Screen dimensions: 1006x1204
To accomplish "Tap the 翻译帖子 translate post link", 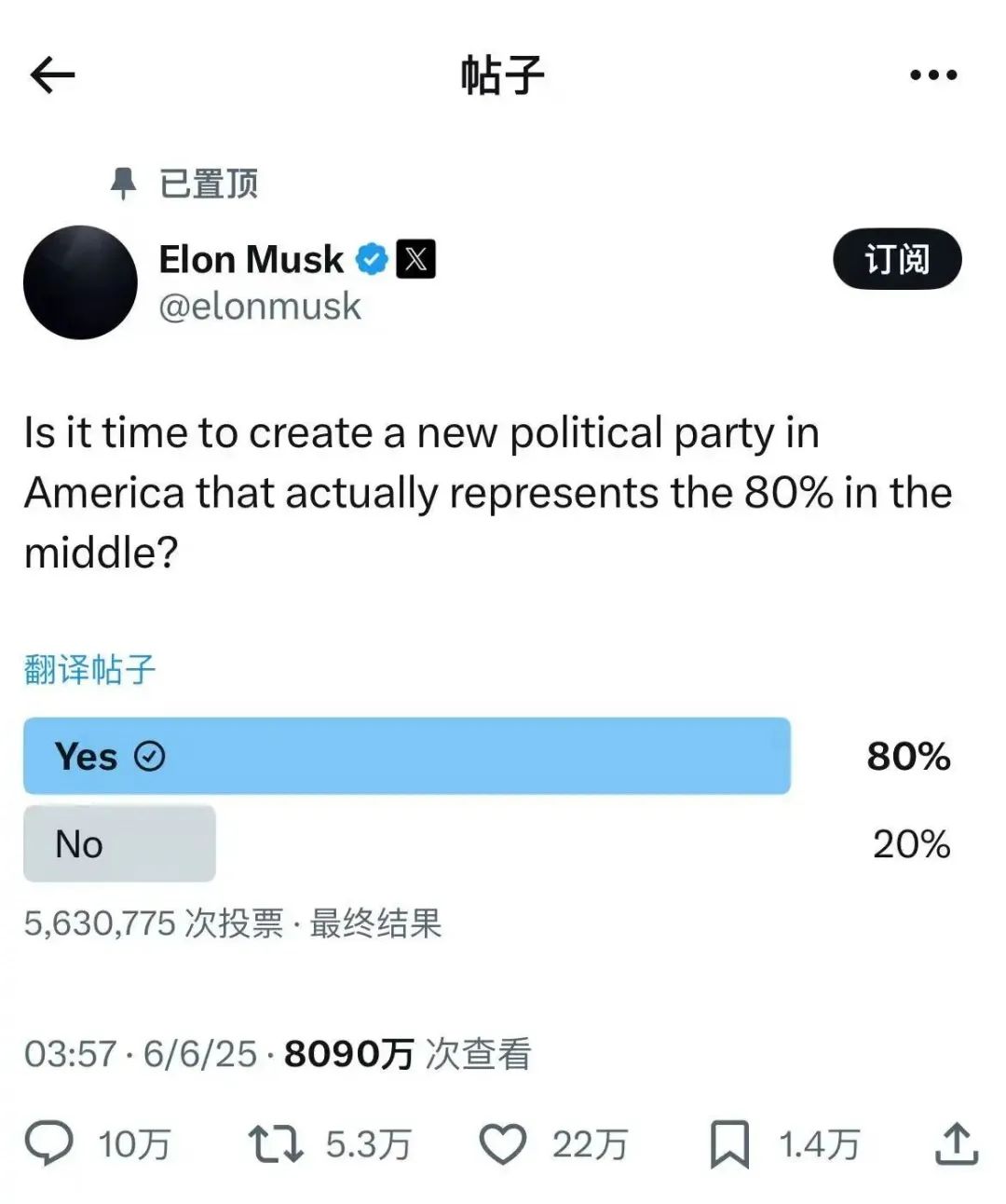I will (89, 669).
